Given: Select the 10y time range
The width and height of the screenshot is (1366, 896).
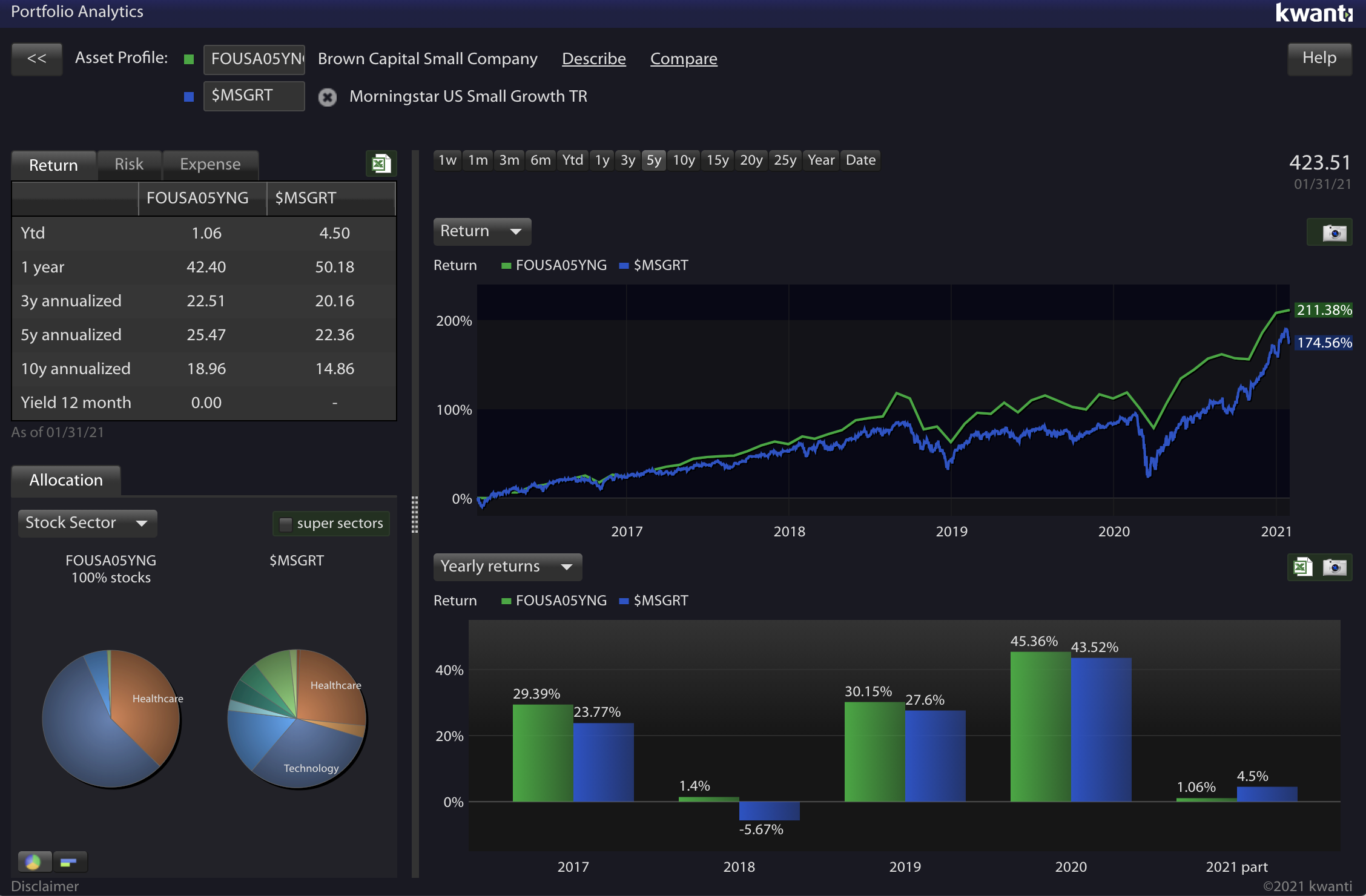Looking at the screenshot, I should pos(684,160).
